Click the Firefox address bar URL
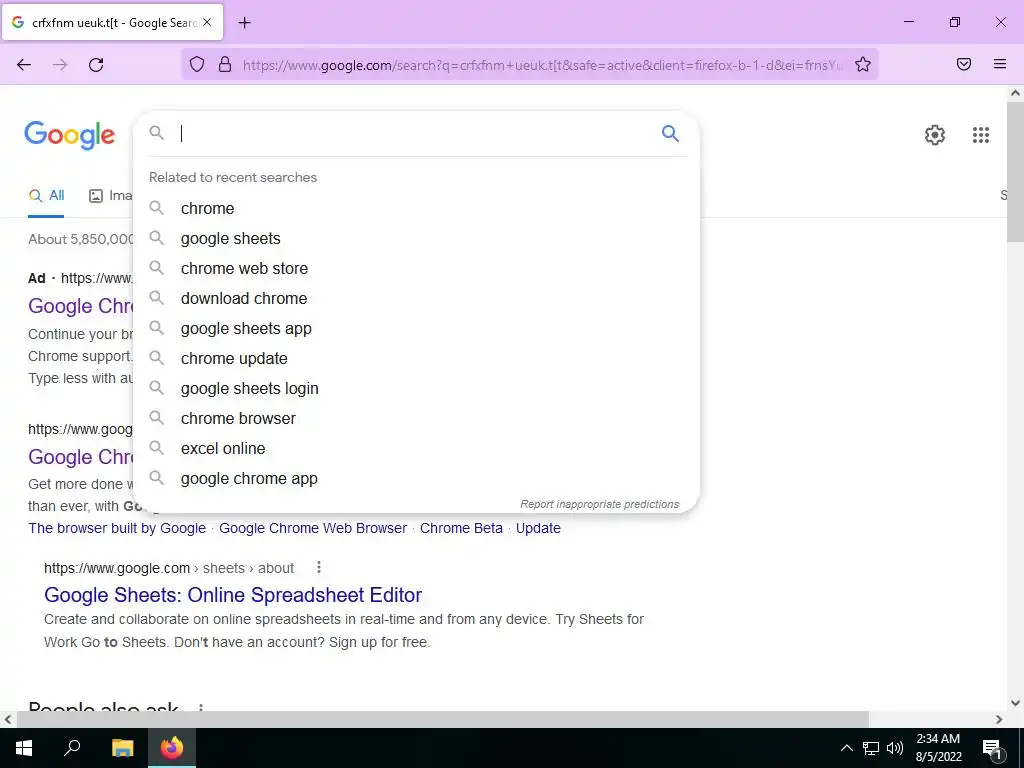Image resolution: width=1024 pixels, height=768 pixels. point(542,65)
